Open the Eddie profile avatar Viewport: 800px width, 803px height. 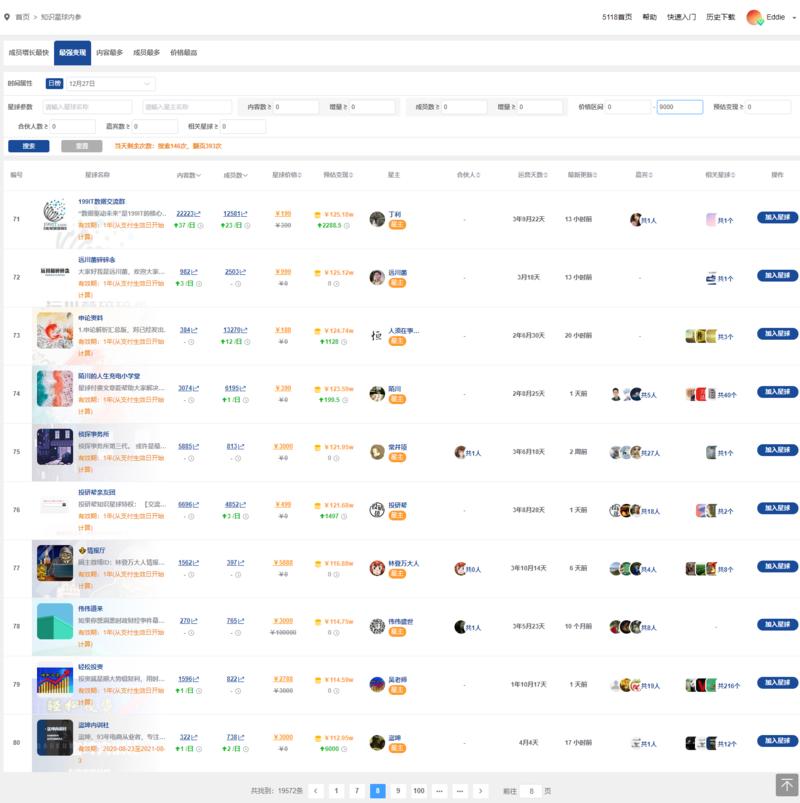[754, 17]
